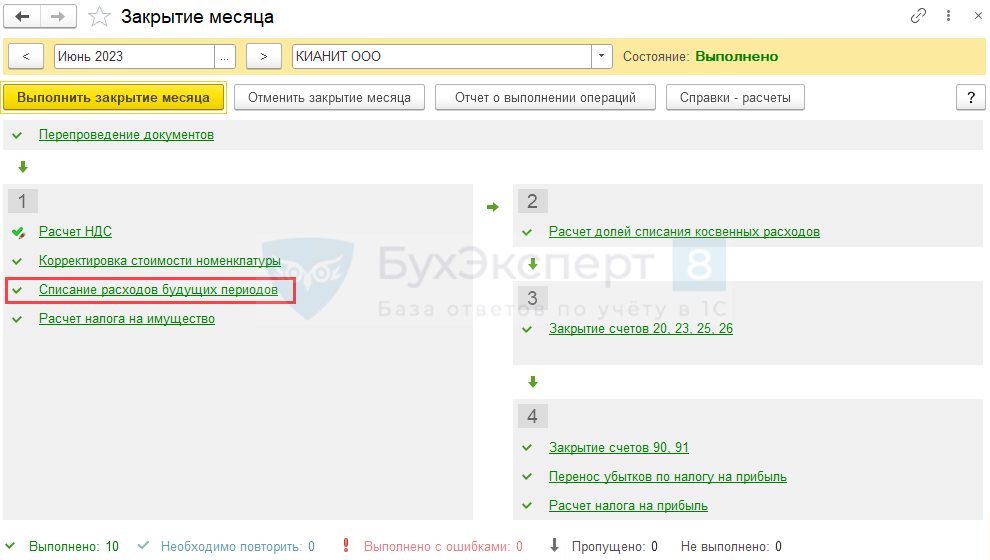The height and width of the screenshot is (560, 990).
Task: Go to previous month with < button
Action: click(26, 57)
